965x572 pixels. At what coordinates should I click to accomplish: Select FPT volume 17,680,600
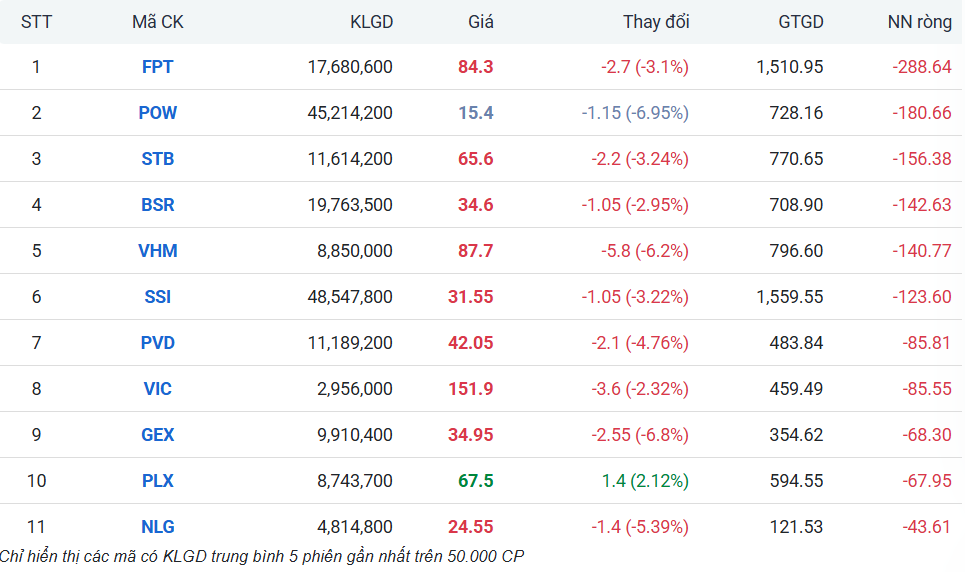coord(350,66)
